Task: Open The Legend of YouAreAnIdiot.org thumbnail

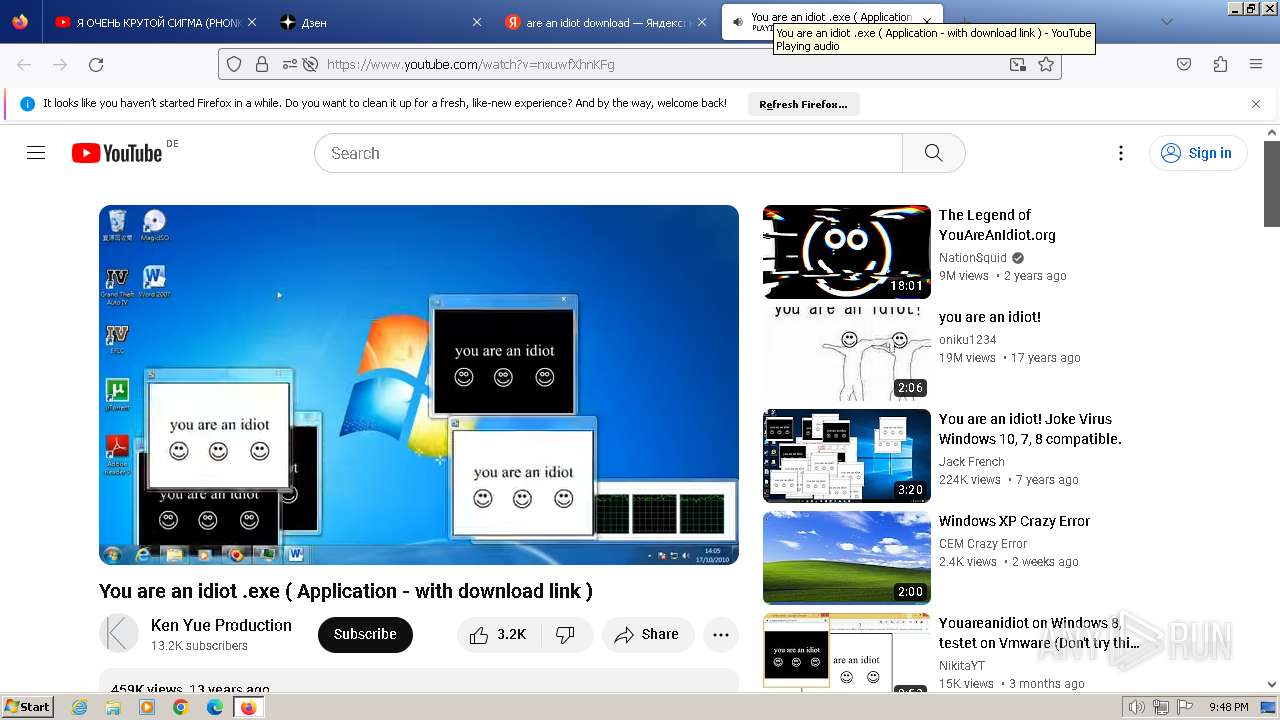Action: pos(847,252)
